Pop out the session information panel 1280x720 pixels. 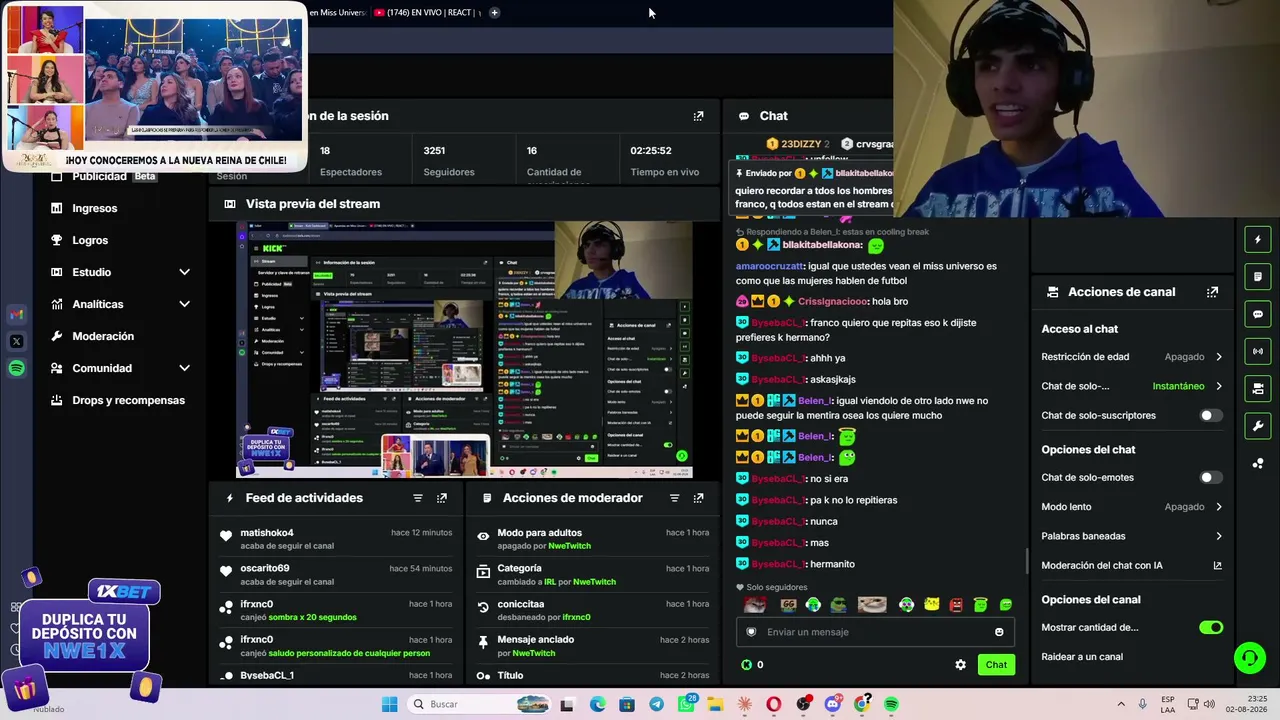point(698,116)
